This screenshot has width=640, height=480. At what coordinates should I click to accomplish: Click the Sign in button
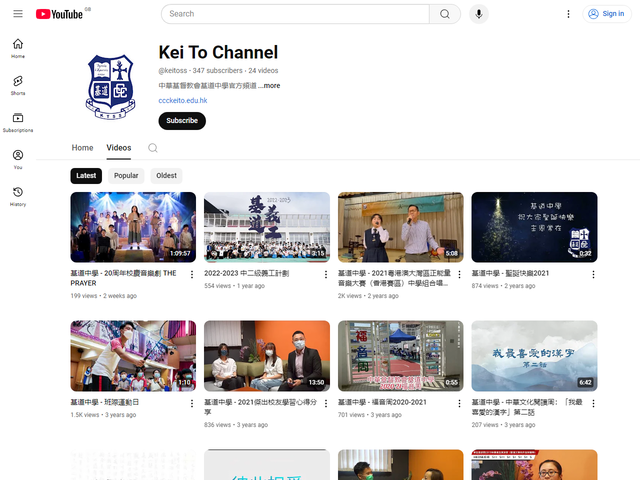tap(606, 14)
